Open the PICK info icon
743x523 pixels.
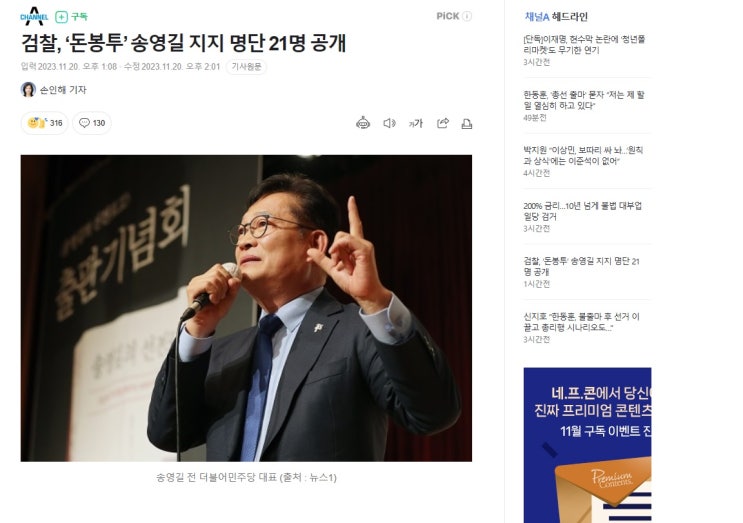(467, 16)
